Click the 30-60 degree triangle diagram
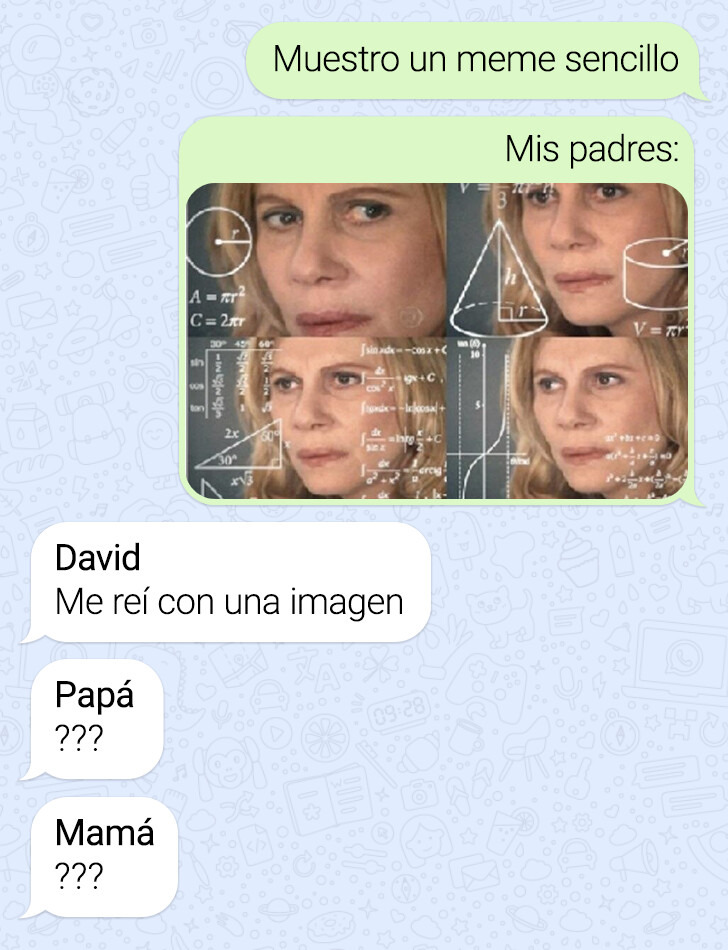This screenshot has width=728, height=950. pyautogui.click(x=239, y=443)
